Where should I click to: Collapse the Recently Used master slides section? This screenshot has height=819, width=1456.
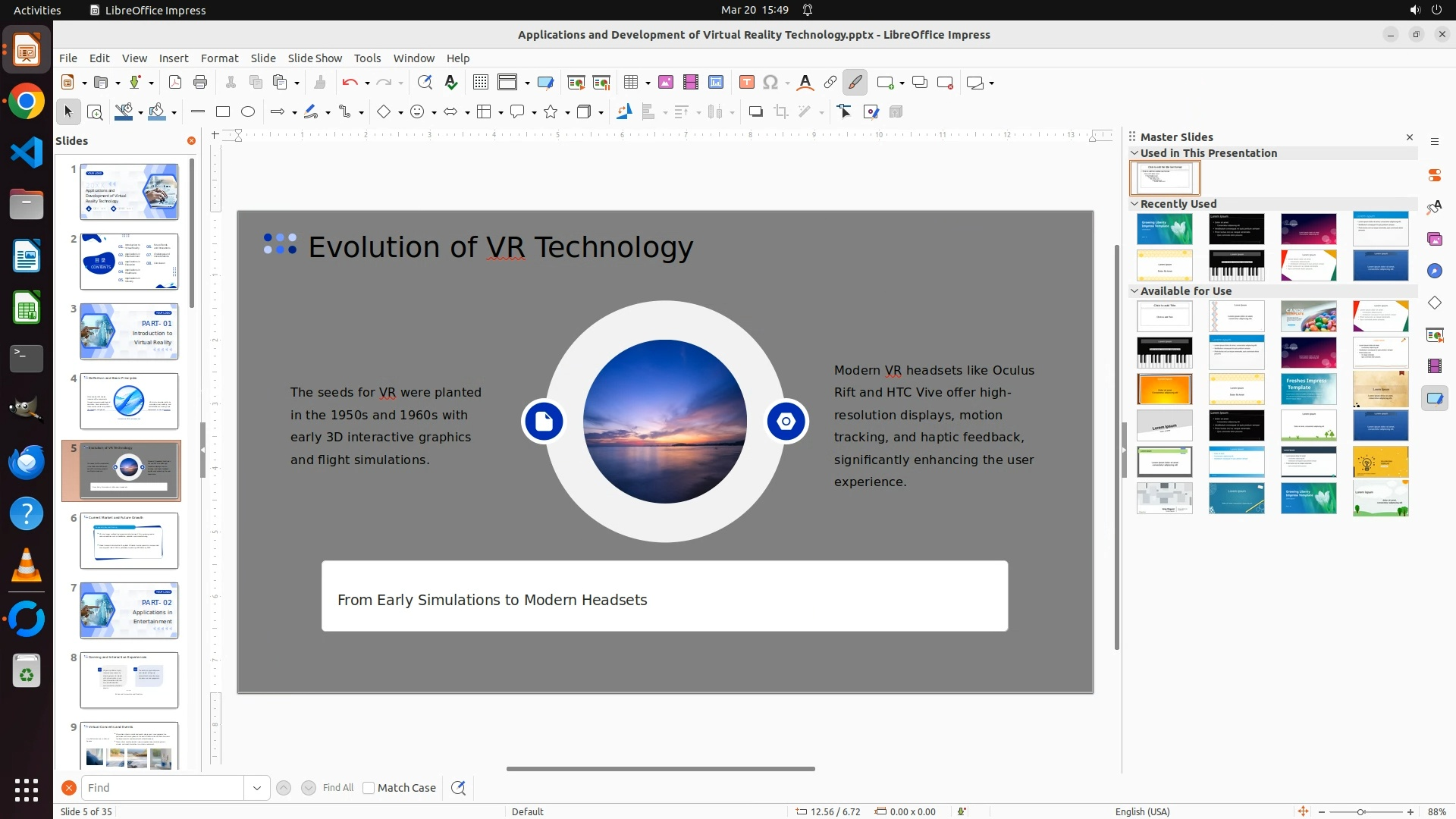coord(1134,204)
